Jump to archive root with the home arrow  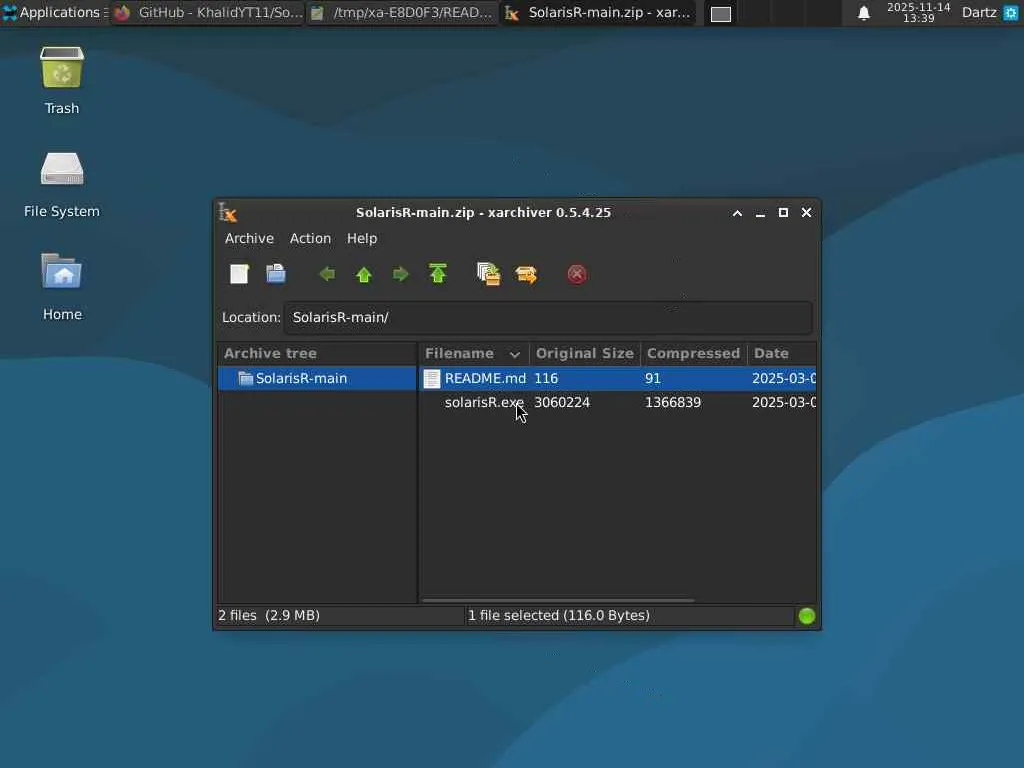click(x=438, y=274)
